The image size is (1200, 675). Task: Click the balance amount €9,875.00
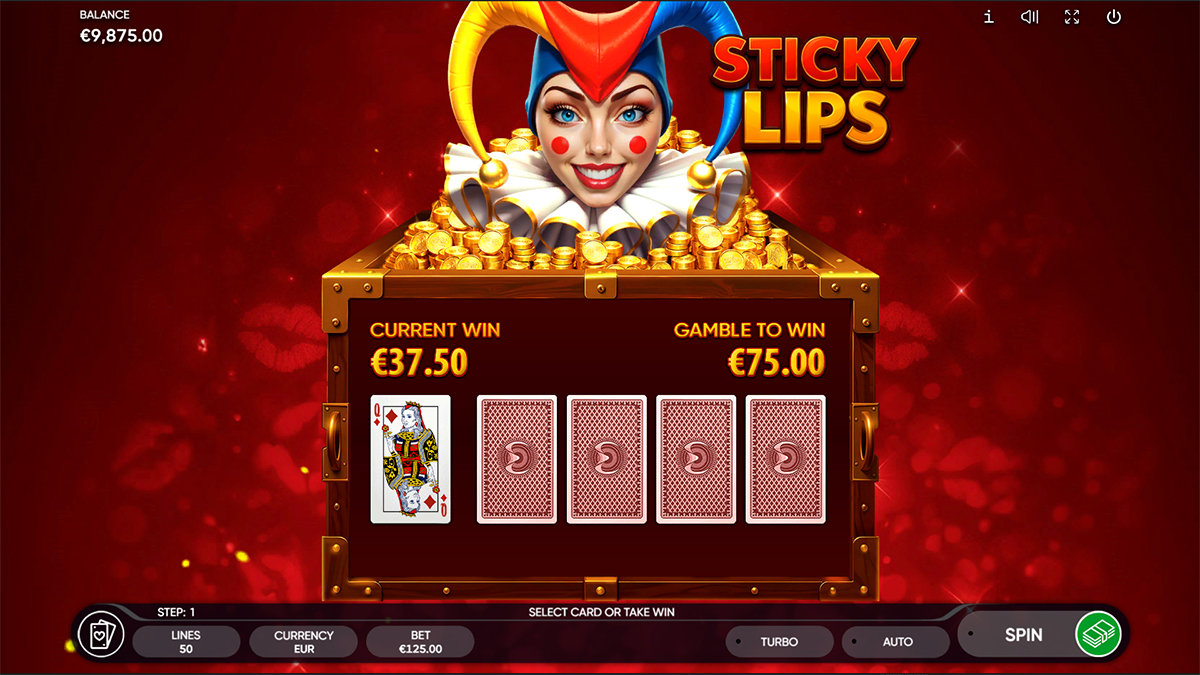[x=121, y=36]
